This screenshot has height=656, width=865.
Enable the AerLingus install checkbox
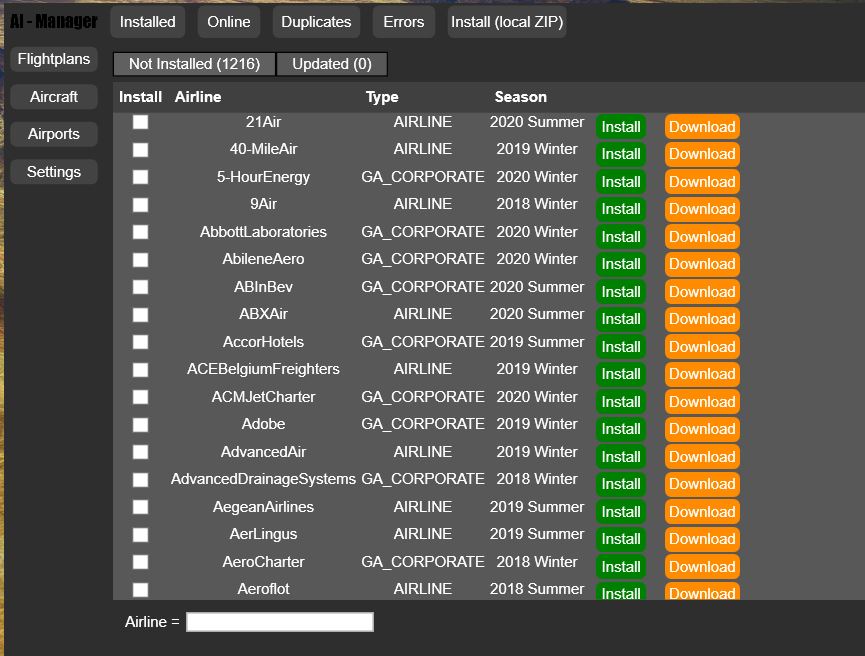pos(140,535)
